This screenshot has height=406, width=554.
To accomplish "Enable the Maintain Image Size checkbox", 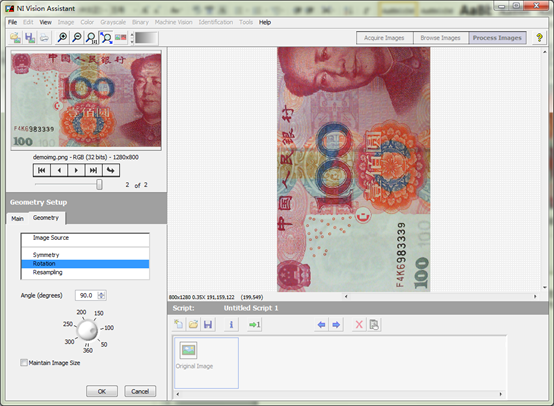I will 24,363.
